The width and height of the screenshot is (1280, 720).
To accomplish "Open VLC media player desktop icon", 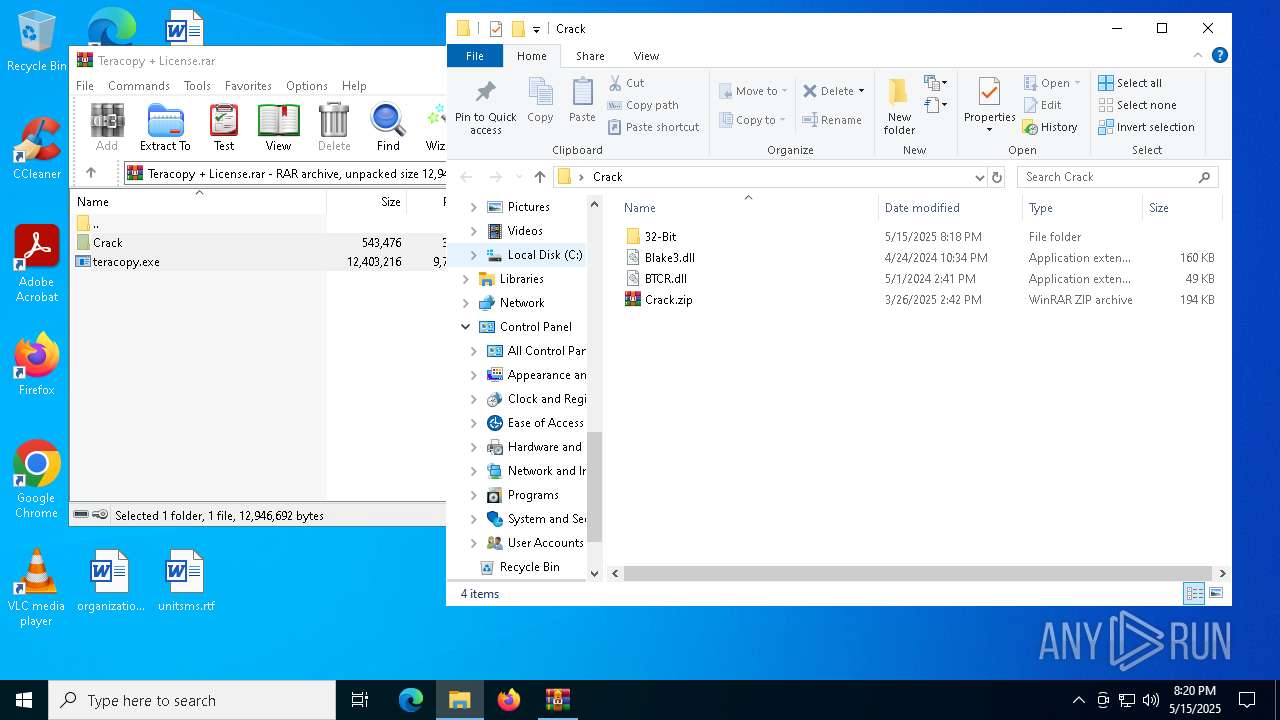I will point(36,588).
